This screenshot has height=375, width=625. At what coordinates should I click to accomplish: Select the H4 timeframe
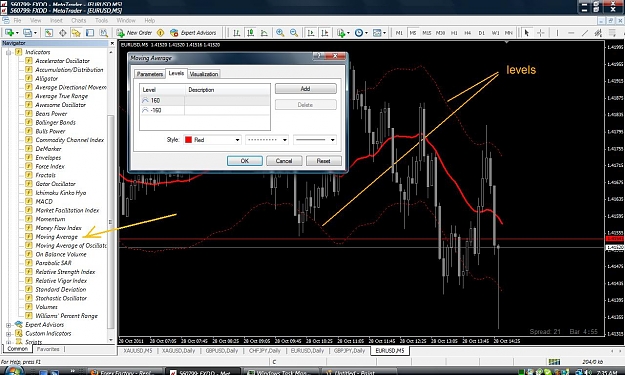468,33
